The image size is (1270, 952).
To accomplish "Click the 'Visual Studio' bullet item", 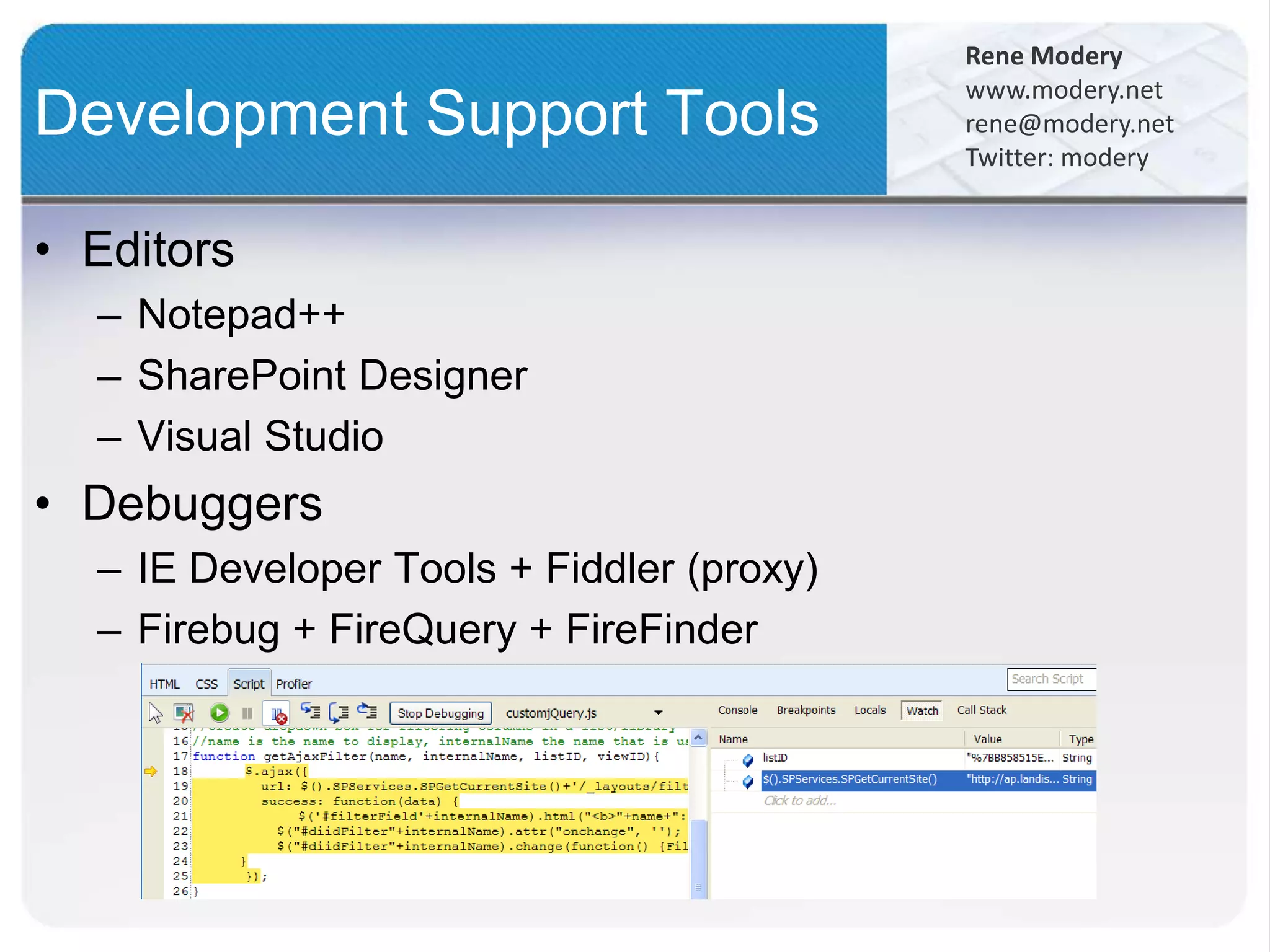I will pos(260,436).
